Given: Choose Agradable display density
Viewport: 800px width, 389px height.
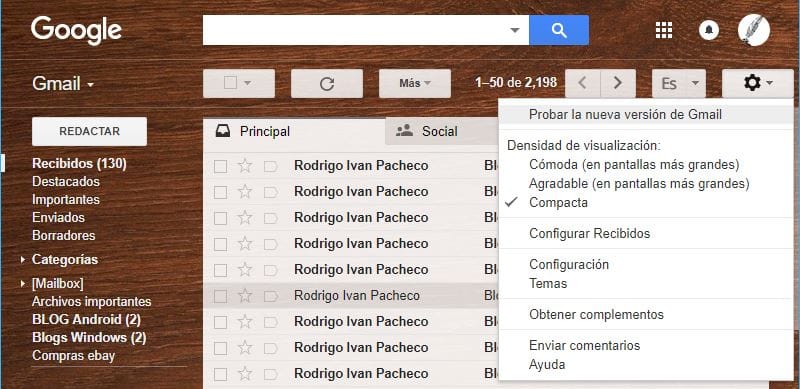Looking at the screenshot, I should (x=639, y=183).
